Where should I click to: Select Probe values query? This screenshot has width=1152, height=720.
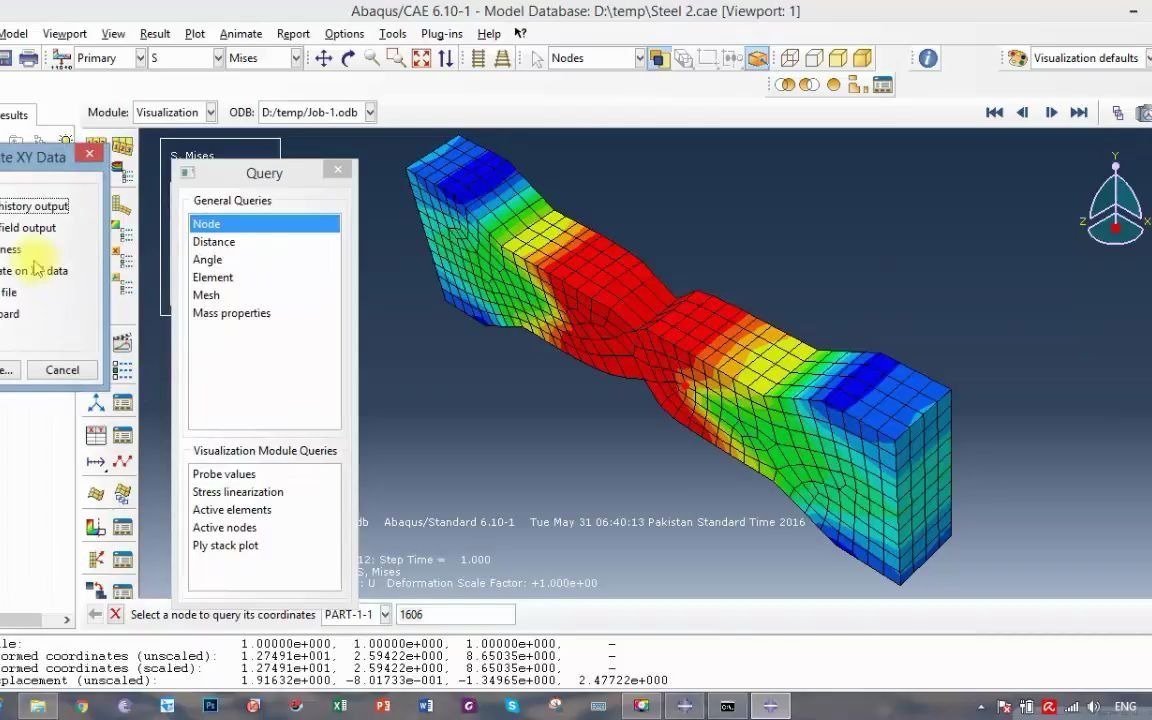pos(264,474)
